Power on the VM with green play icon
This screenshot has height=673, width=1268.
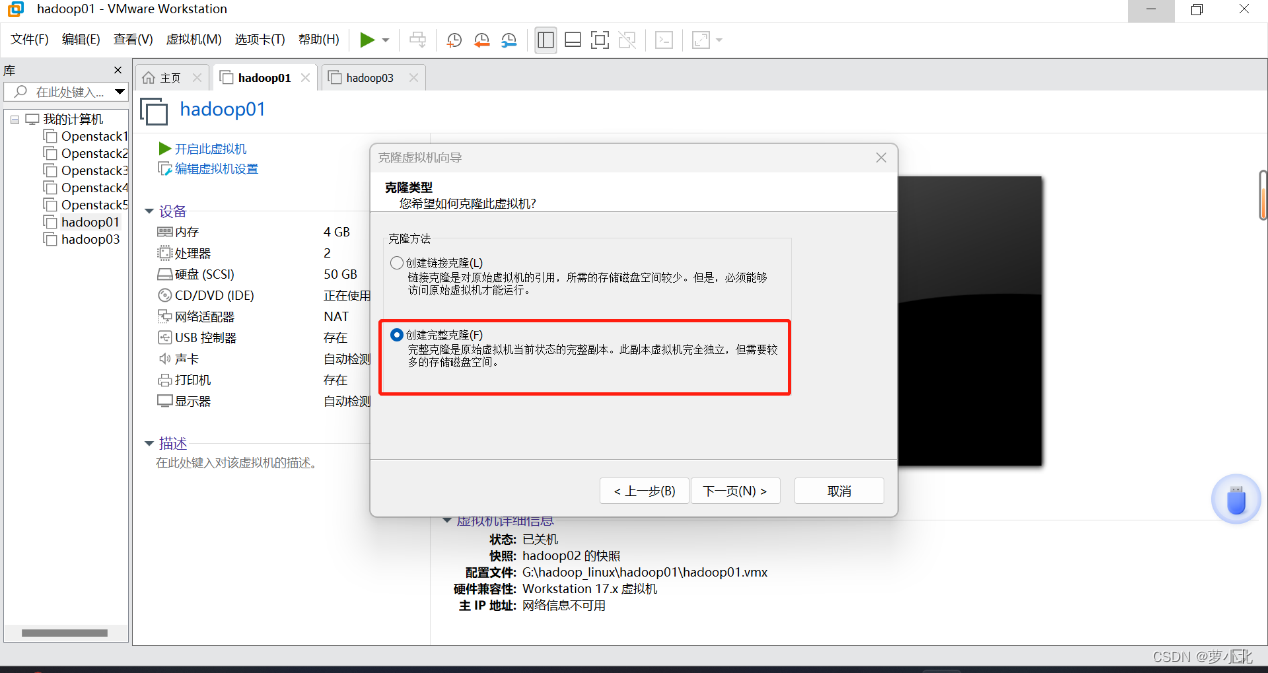(x=367, y=40)
